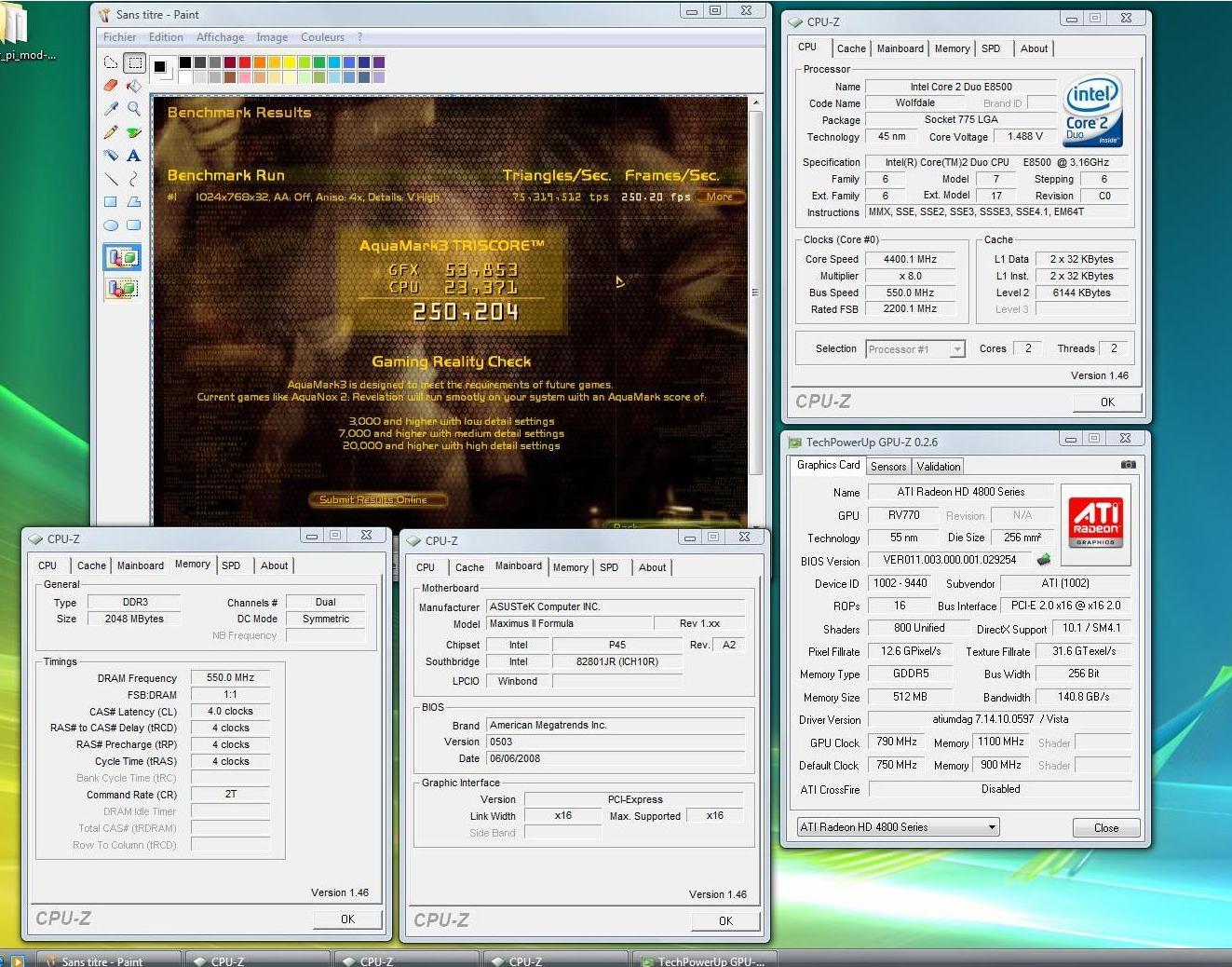
Task: Open About tab in top-right CPU-Z window
Action: point(1034,48)
